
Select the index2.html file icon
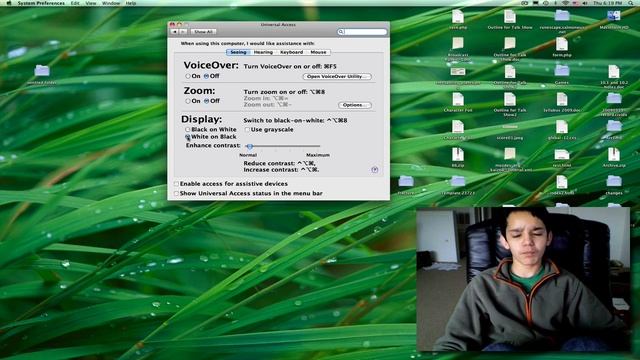562,182
